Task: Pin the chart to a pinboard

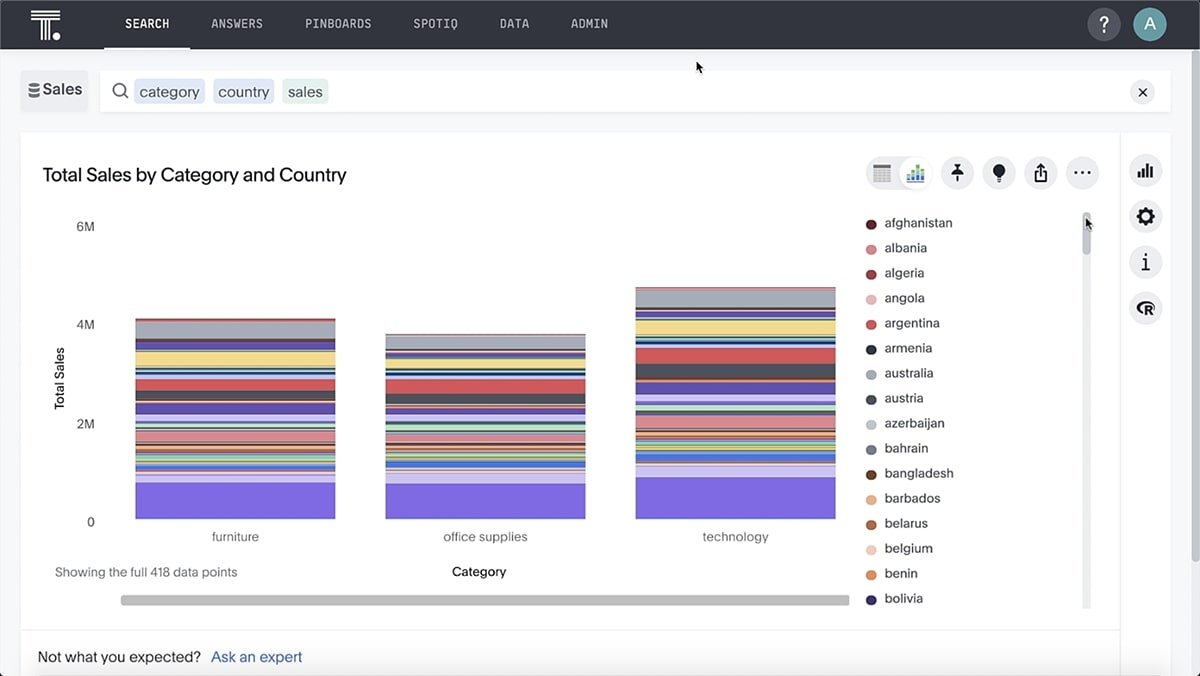Action: point(957,173)
